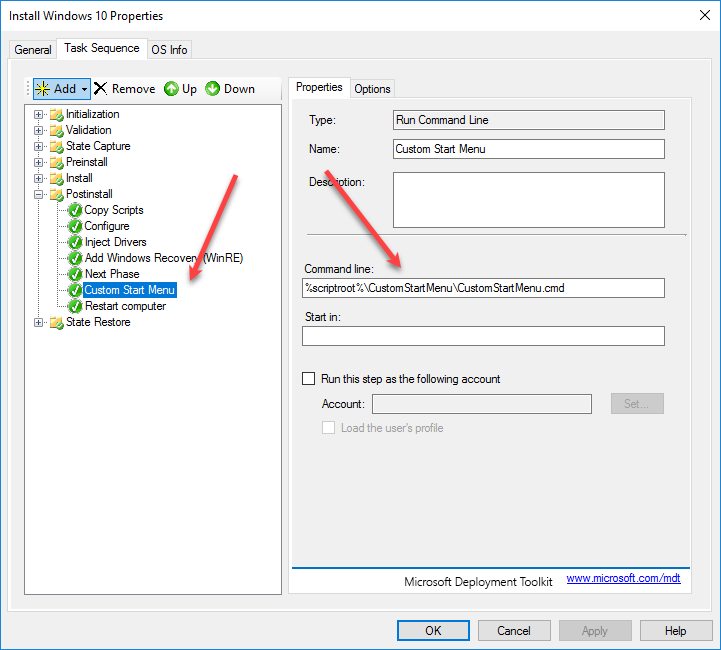Switch to the General tab
The image size is (721, 650).
tap(33, 49)
